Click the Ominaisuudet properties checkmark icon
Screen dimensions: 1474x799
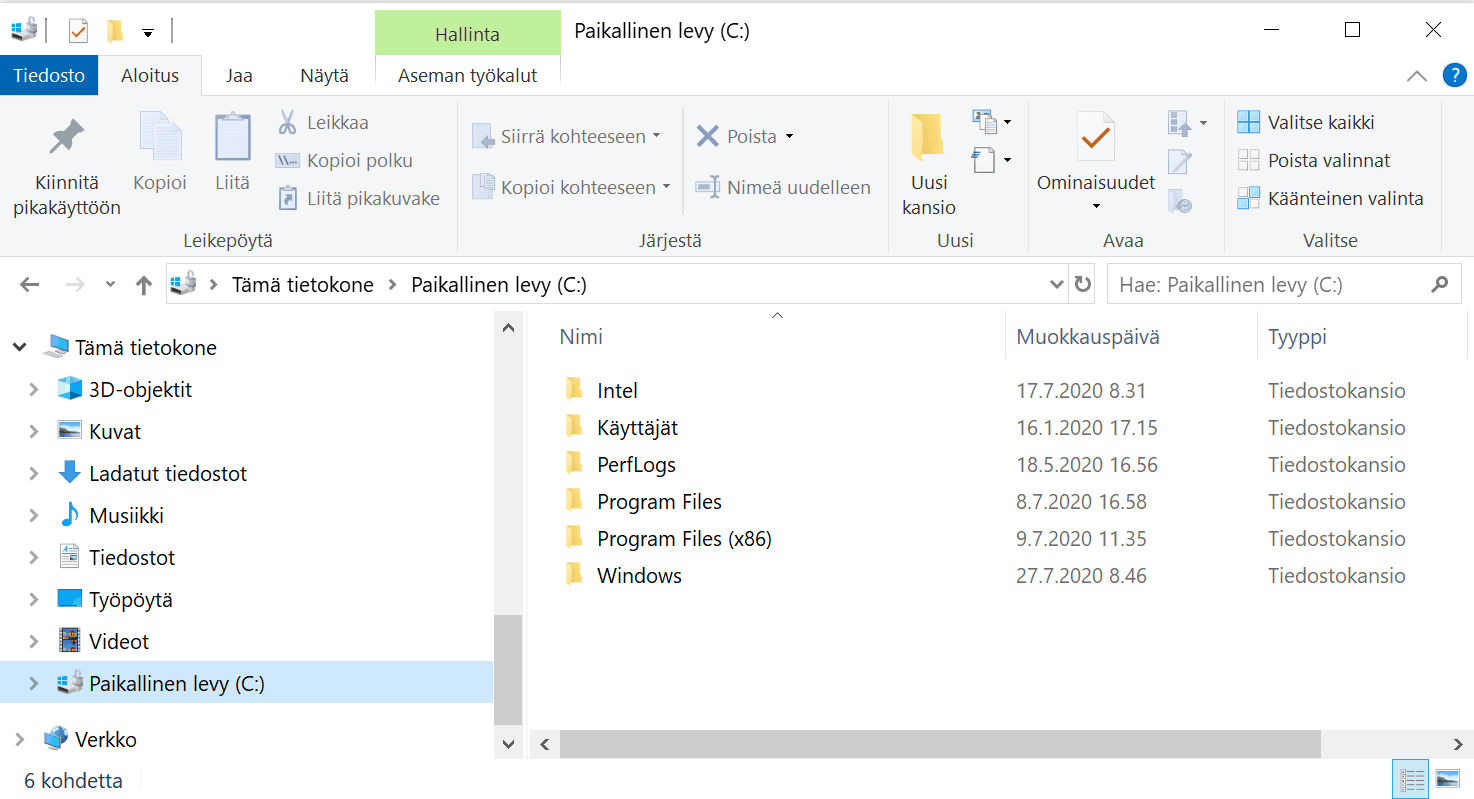[x=1096, y=137]
